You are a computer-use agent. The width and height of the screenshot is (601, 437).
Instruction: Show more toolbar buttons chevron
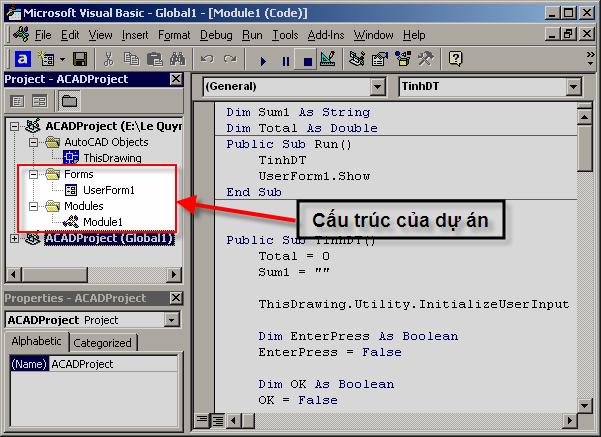[591, 58]
